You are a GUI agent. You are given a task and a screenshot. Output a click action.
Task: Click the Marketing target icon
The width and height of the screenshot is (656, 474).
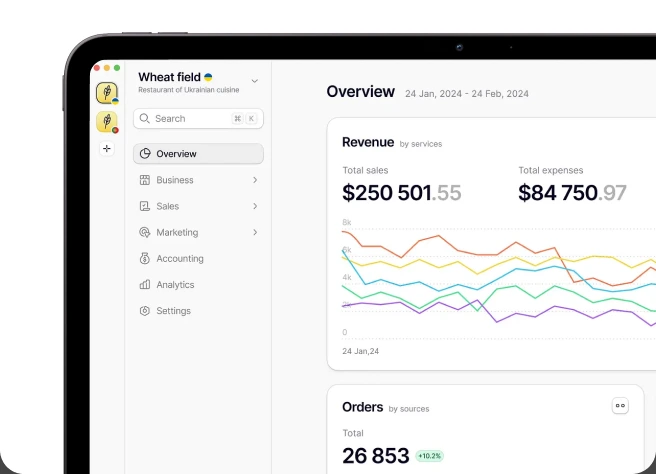coord(145,232)
